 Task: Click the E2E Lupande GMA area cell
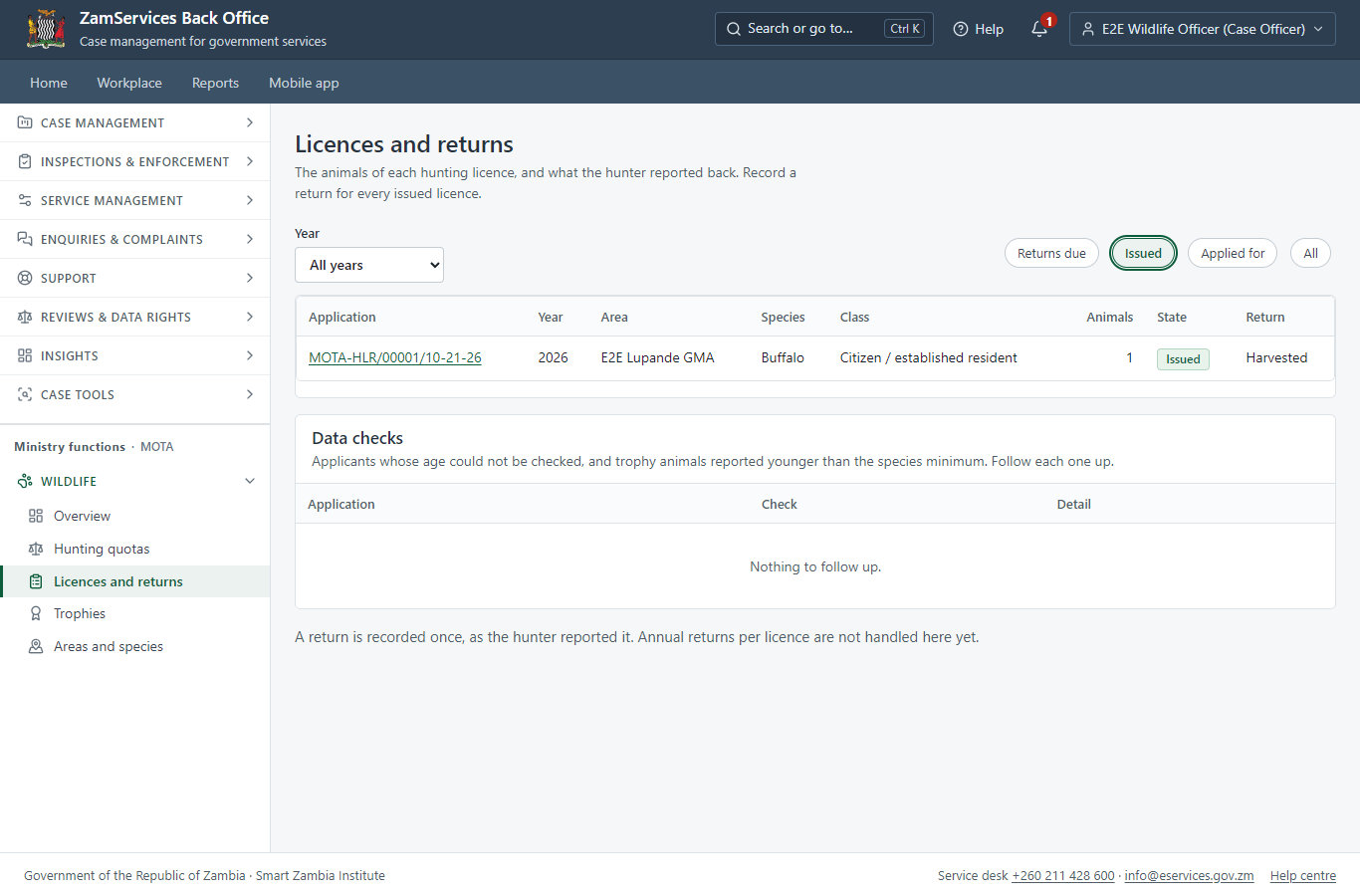657,357
